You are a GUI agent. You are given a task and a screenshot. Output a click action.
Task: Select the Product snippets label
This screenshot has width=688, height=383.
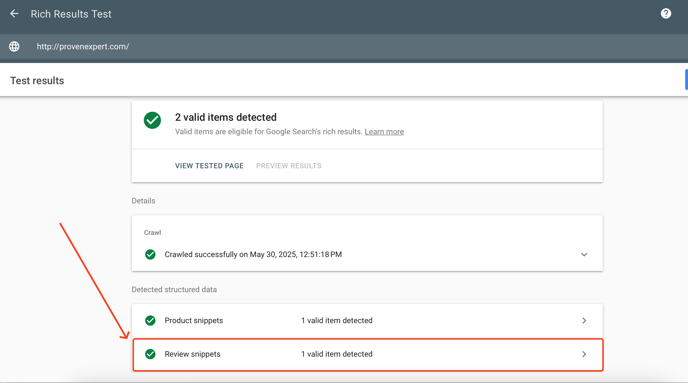coord(194,321)
